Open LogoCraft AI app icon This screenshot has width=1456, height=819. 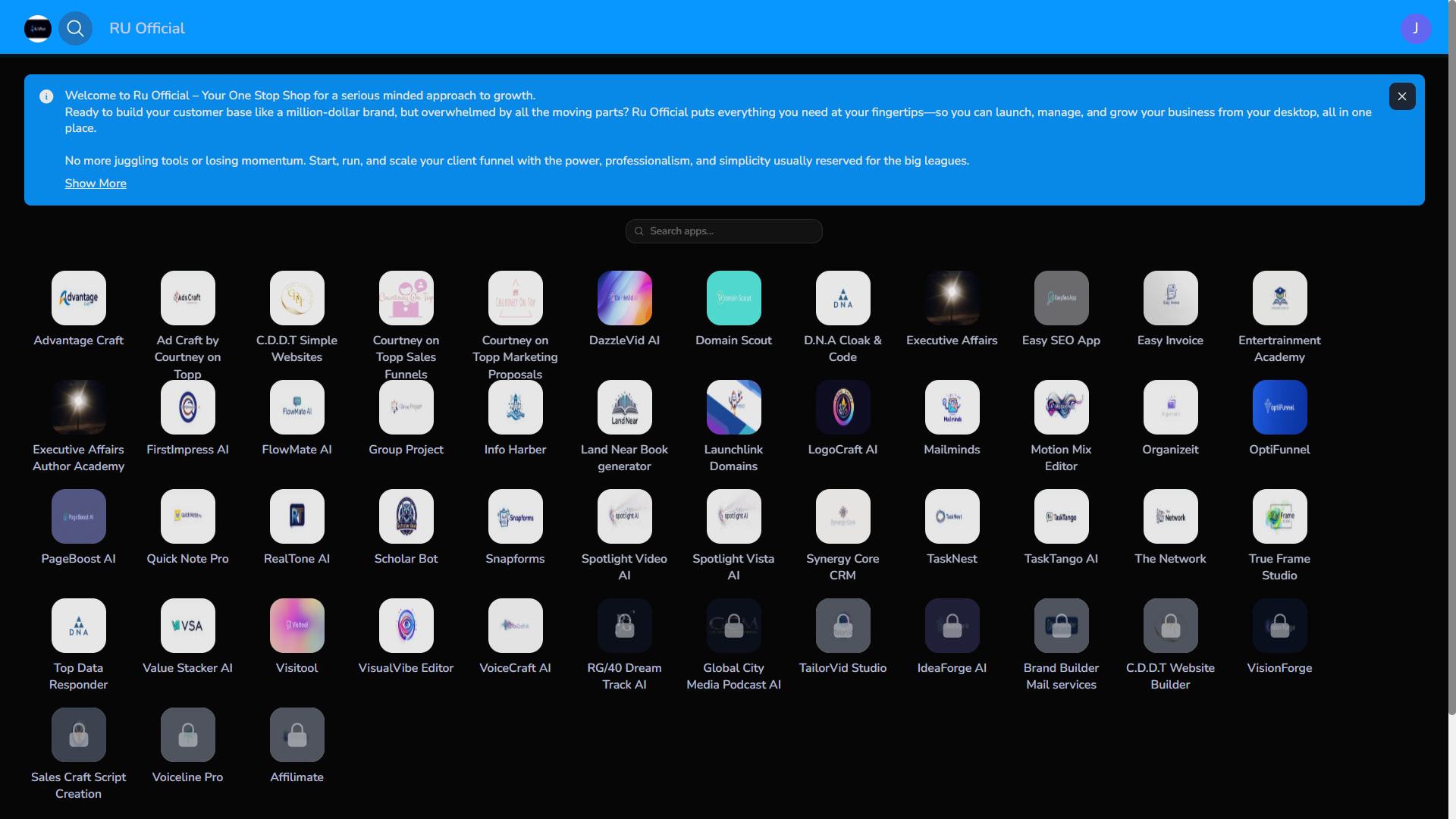coord(843,407)
